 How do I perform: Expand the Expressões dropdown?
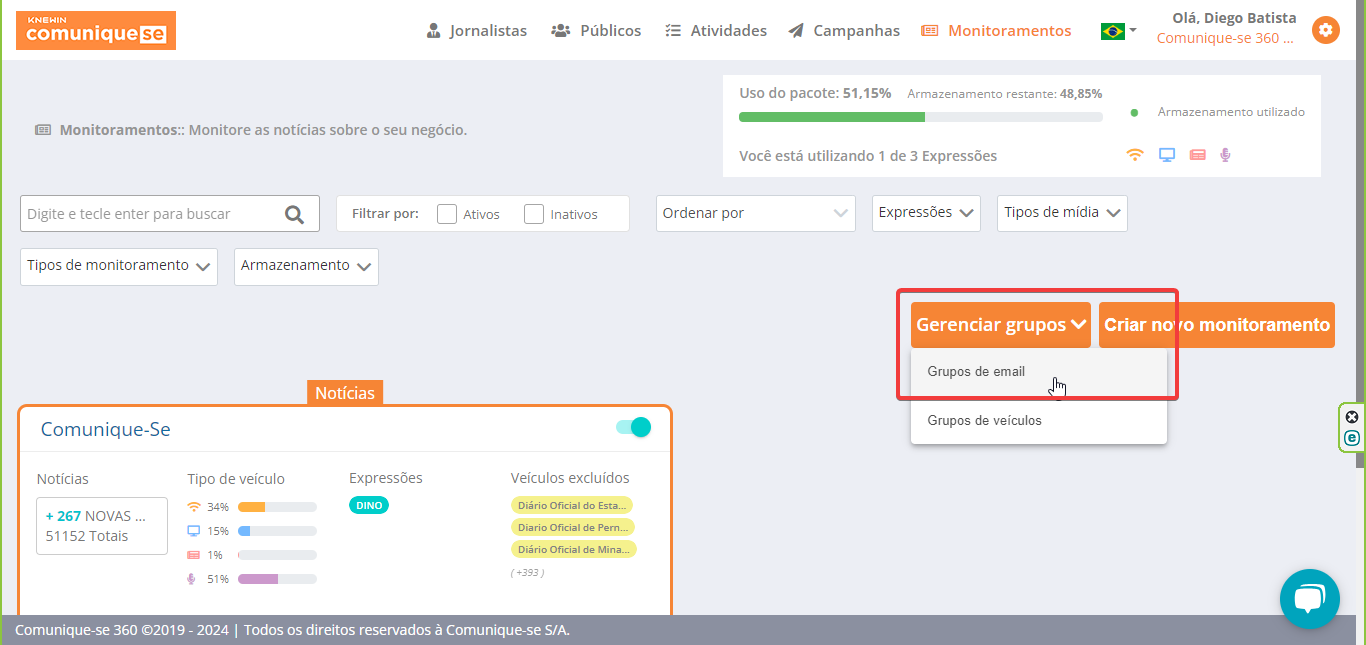[x=926, y=213]
